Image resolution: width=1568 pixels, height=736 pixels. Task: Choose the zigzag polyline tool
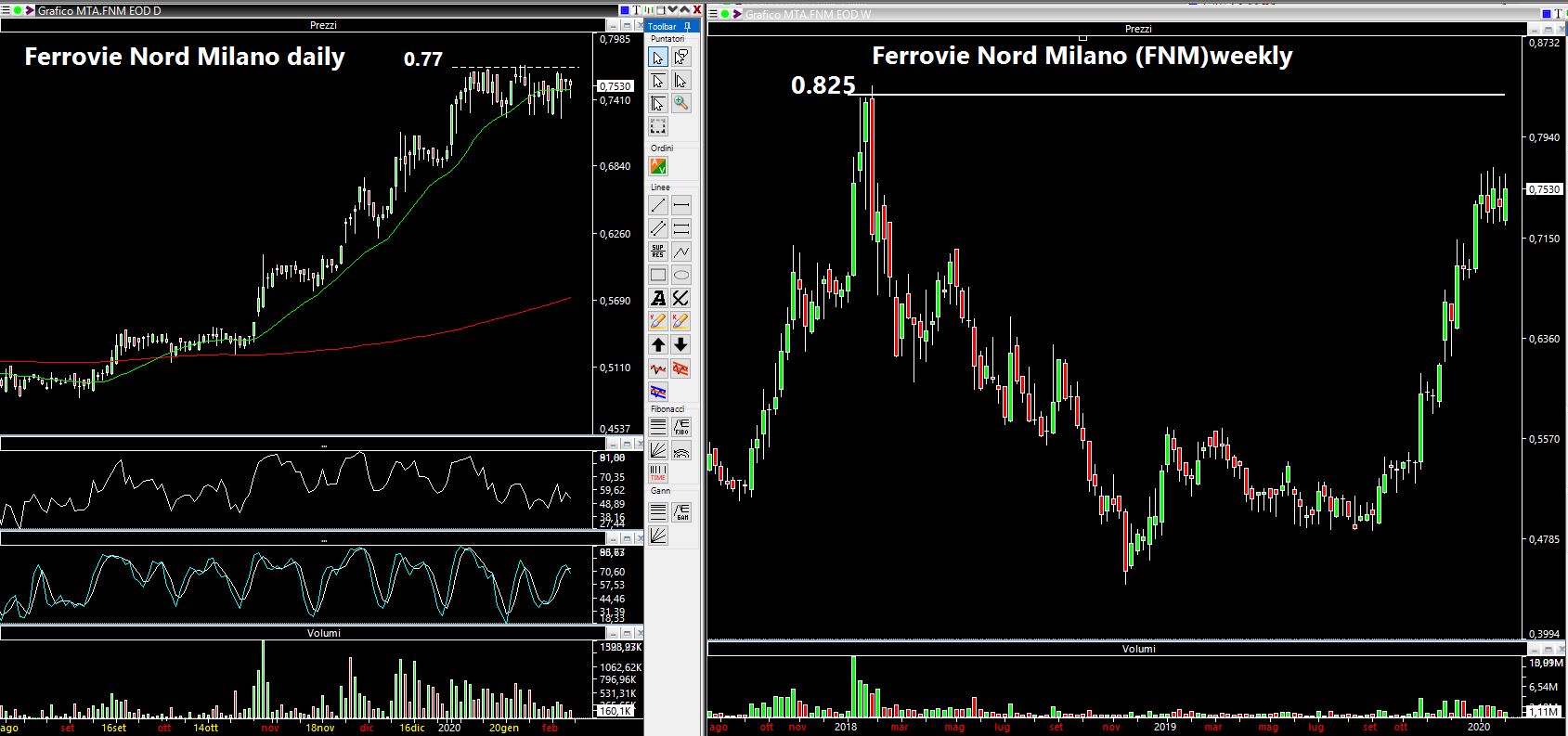click(x=681, y=252)
